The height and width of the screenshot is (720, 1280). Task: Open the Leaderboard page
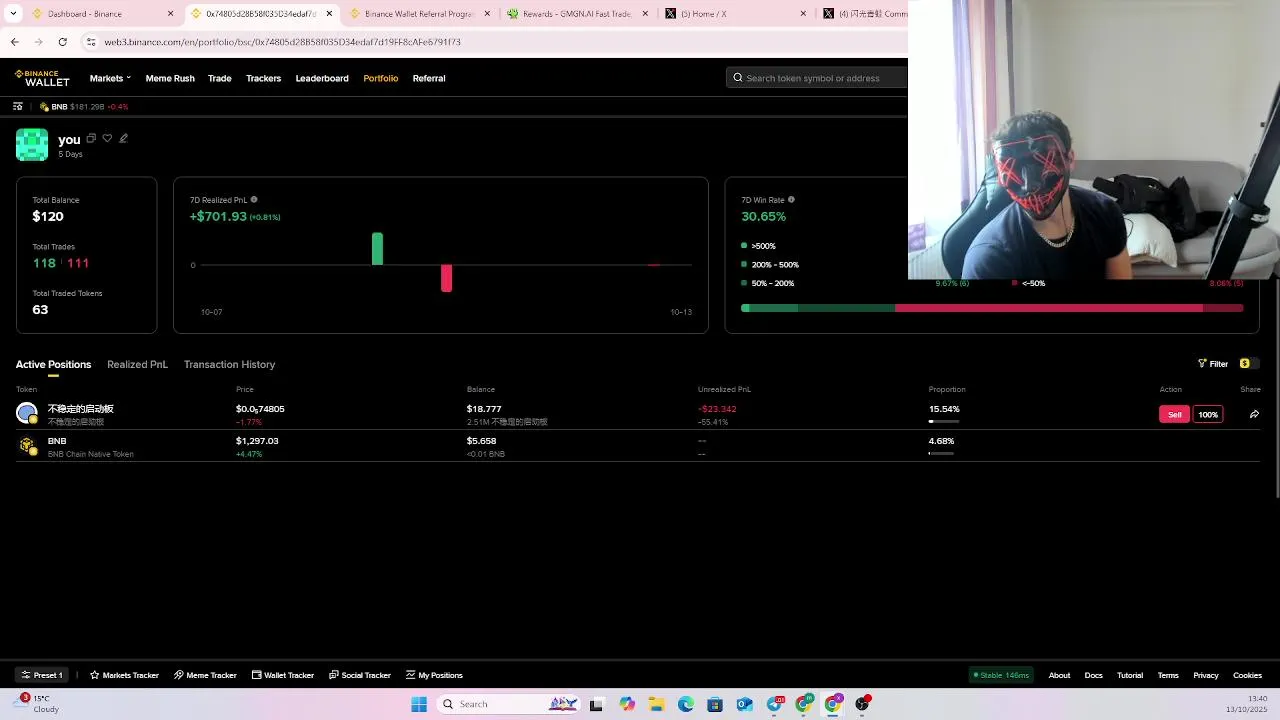322,78
